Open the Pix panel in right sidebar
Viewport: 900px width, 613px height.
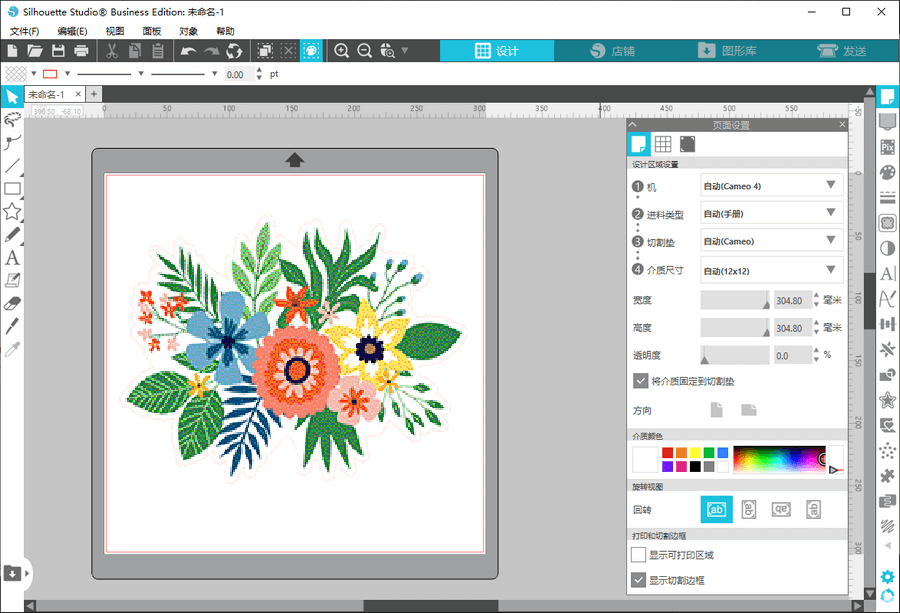[887, 147]
